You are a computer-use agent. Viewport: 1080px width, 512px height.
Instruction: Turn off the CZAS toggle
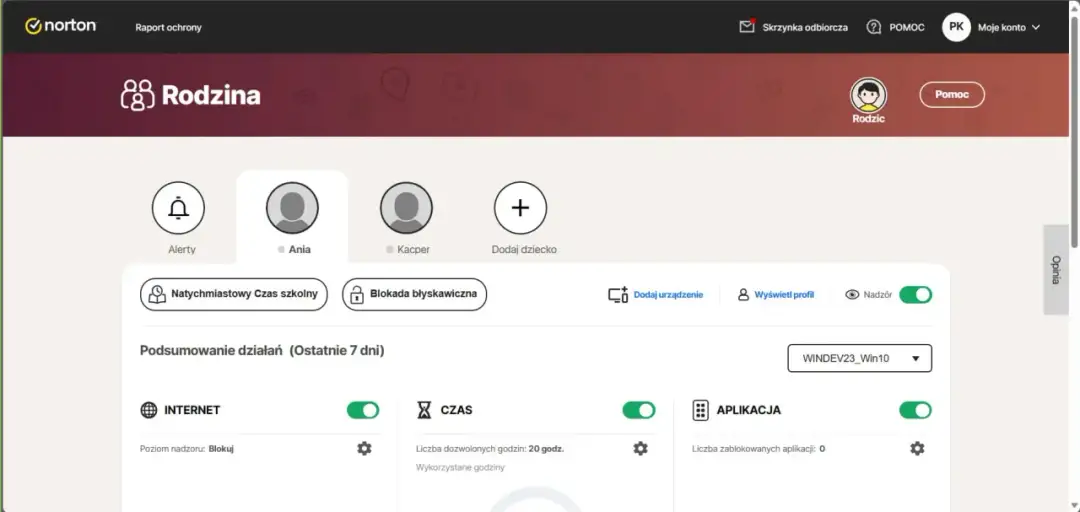639,410
